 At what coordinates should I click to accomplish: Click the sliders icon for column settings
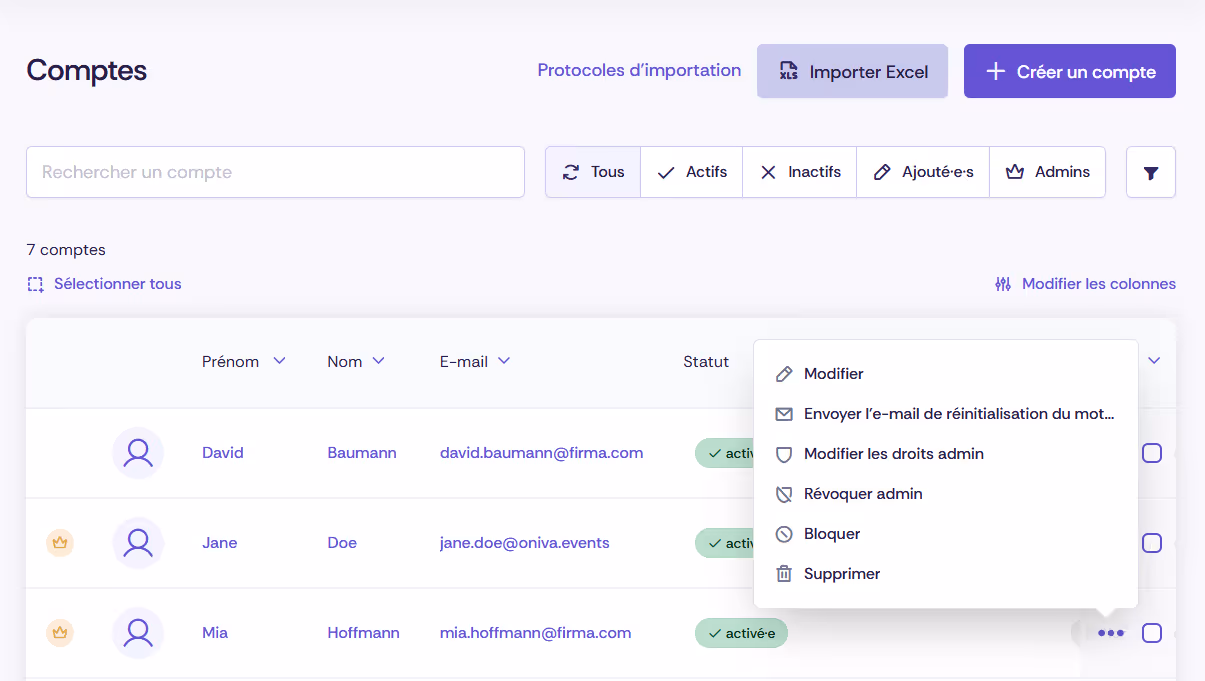coord(1003,284)
